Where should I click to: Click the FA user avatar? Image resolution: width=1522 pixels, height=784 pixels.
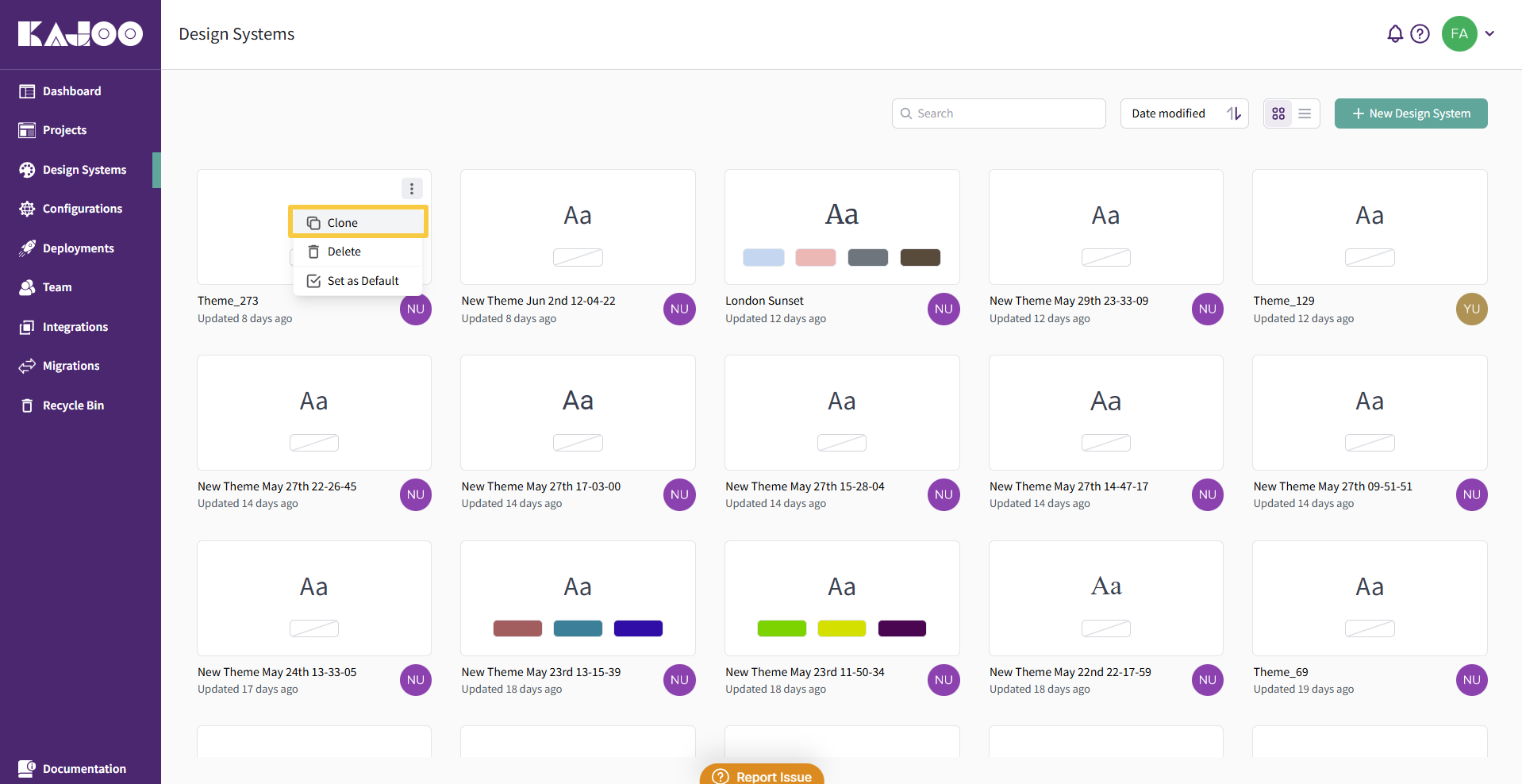1459,34
